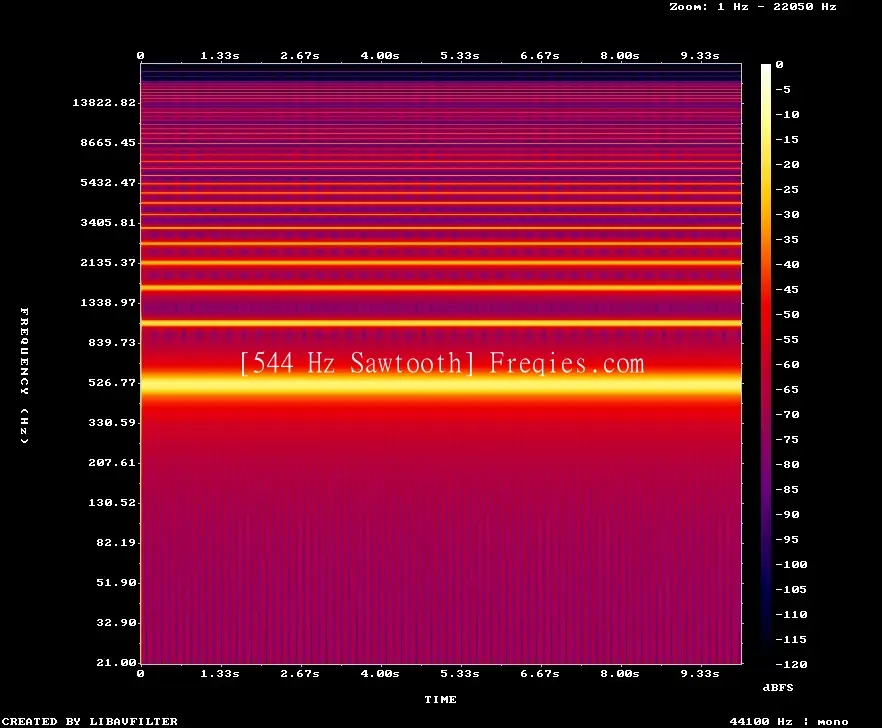This screenshot has width=882, height=728.
Task: Click the dBFS color gradient bar
Action: pyautogui.click(x=766, y=364)
